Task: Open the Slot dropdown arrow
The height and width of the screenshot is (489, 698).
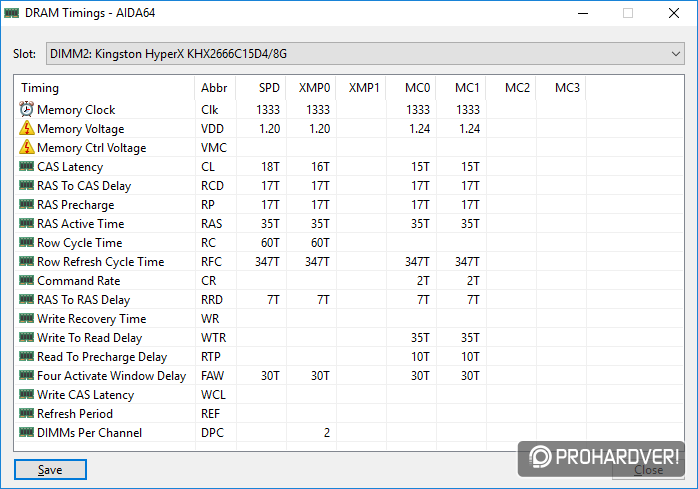Action: point(675,54)
